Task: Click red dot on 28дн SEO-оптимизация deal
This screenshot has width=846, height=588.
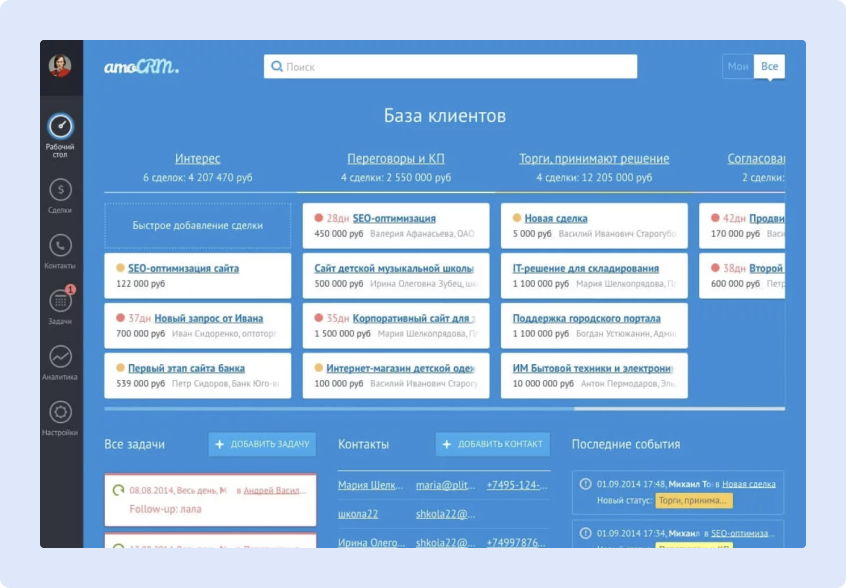Action: tap(319, 218)
